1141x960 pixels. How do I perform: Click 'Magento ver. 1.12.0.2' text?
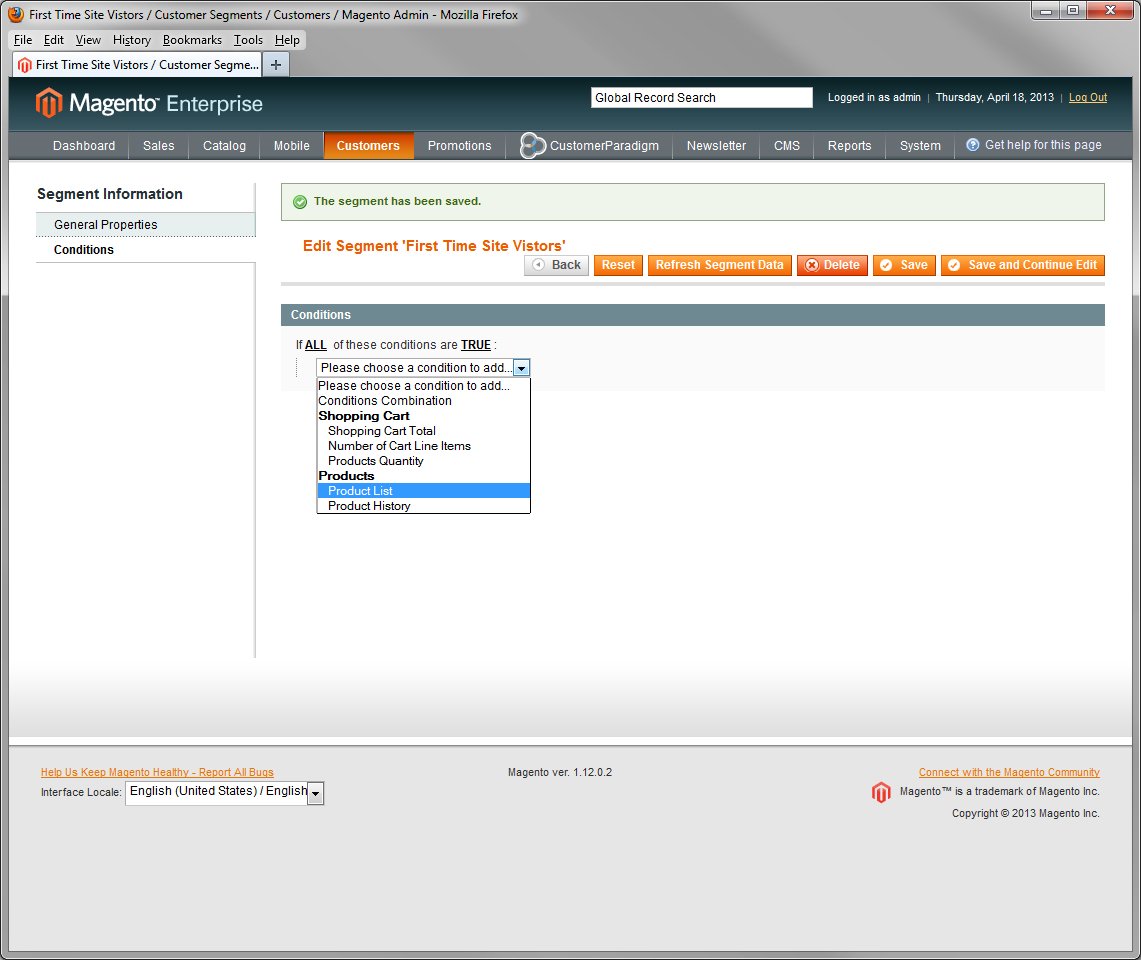(x=560, y=772)
